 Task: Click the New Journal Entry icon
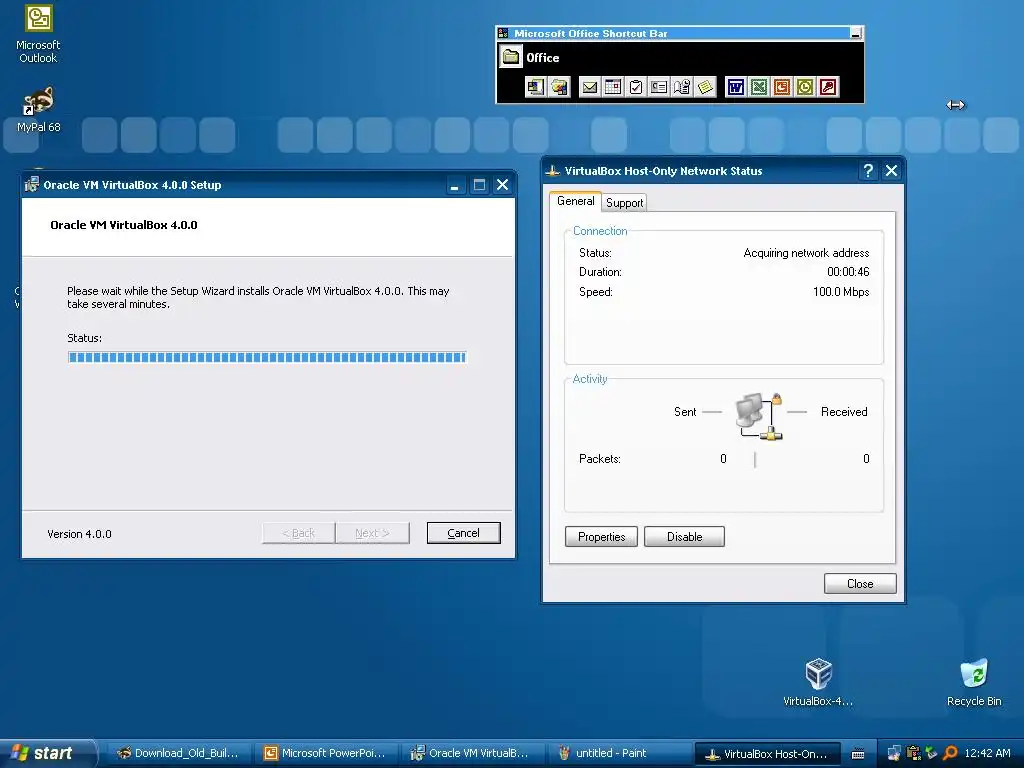tap(682, 87)
